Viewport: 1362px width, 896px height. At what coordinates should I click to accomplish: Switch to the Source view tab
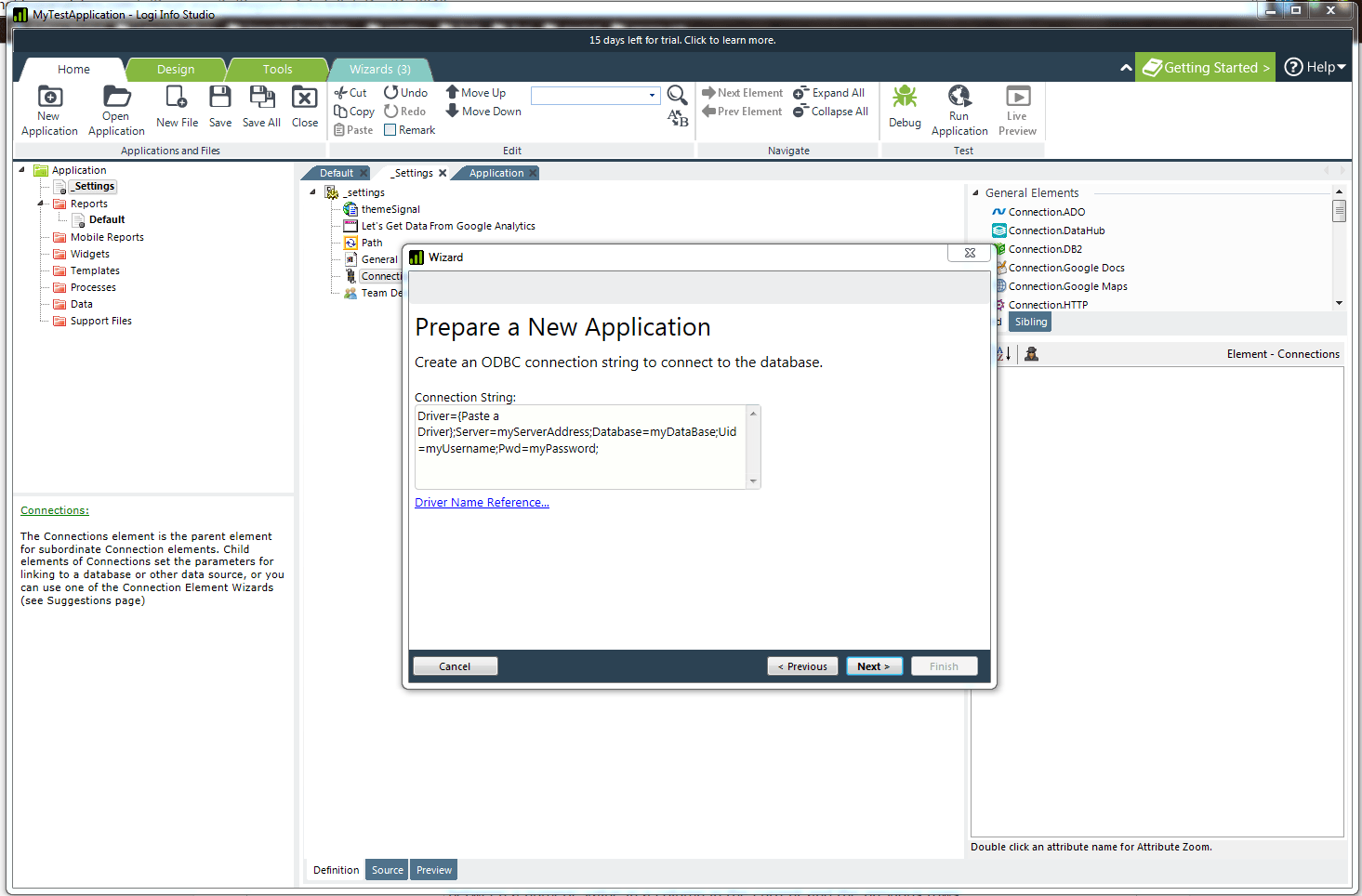click(x=386, y=869)
